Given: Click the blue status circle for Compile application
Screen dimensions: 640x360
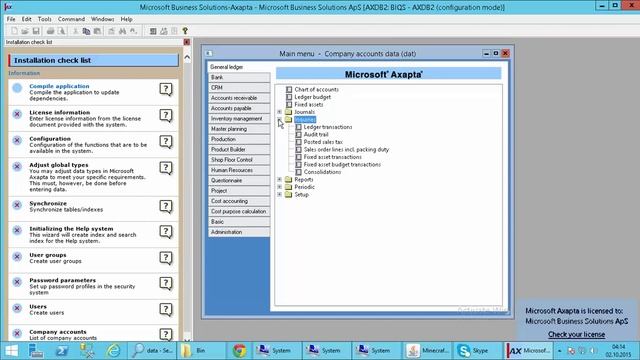Looking at the screenshot, I should tap(17, 88).
